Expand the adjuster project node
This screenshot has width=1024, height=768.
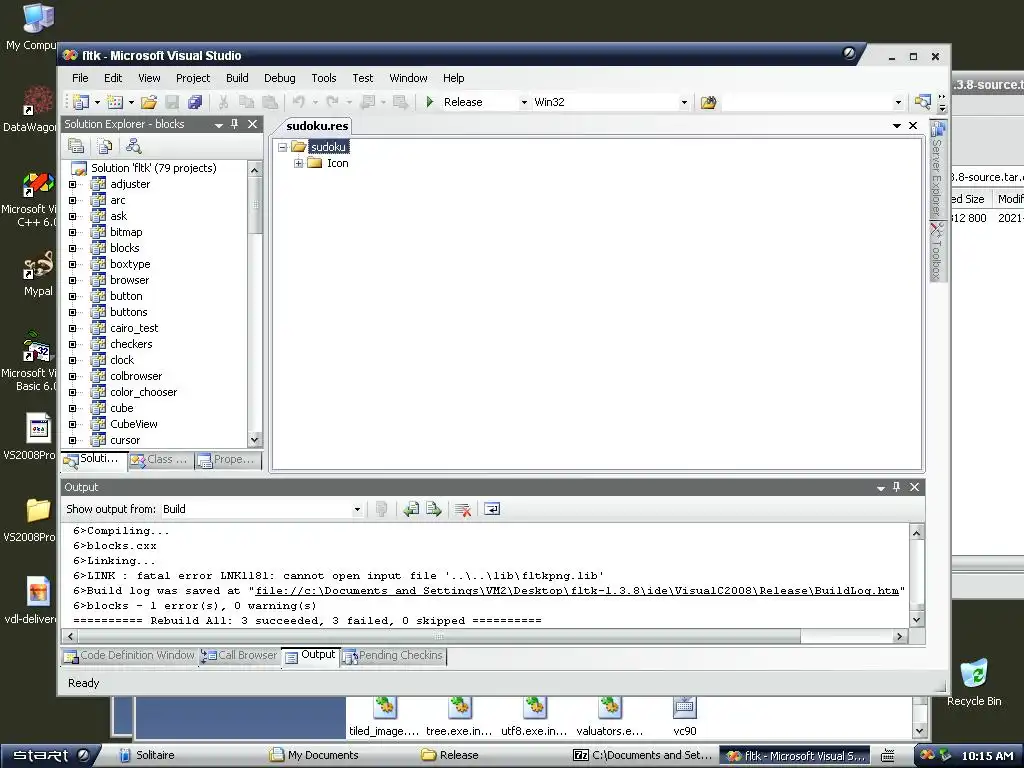click(72, 184)
